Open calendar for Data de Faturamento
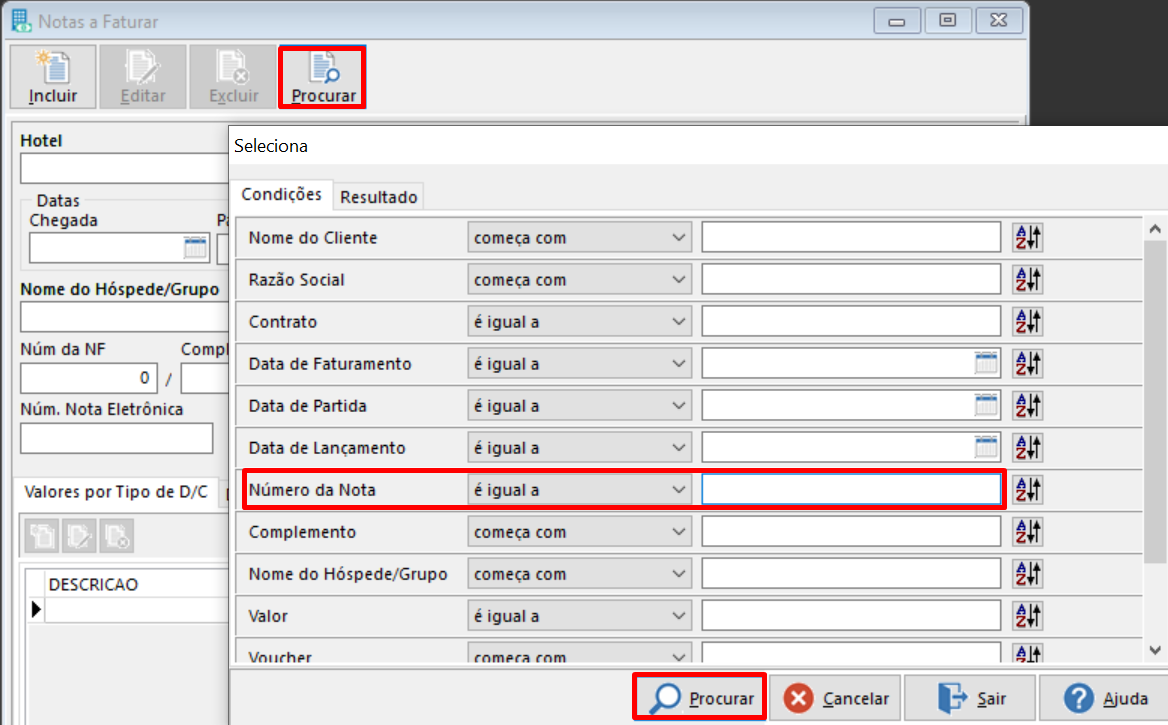The width and height of the screenshot is (1168, 725). [x=986, y=364]
